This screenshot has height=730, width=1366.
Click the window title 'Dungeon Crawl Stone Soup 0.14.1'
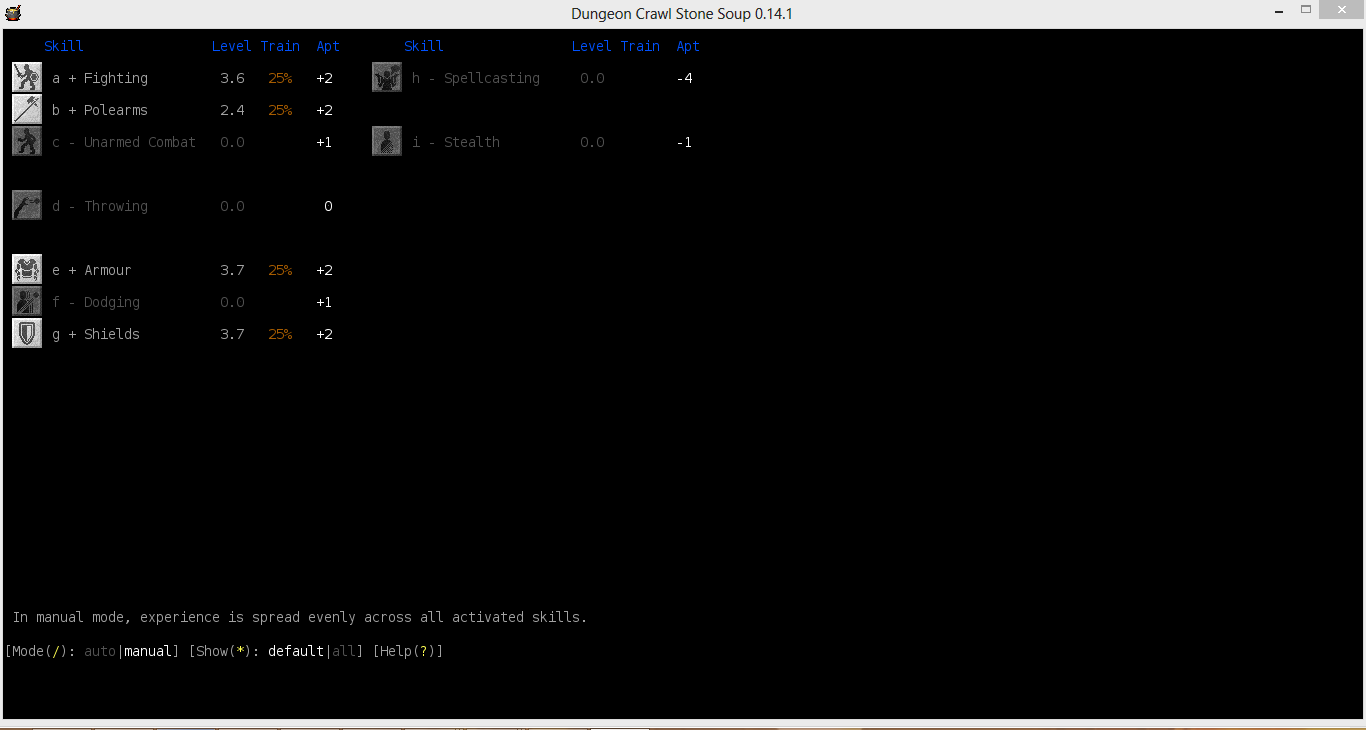click(x=682, y=14)
